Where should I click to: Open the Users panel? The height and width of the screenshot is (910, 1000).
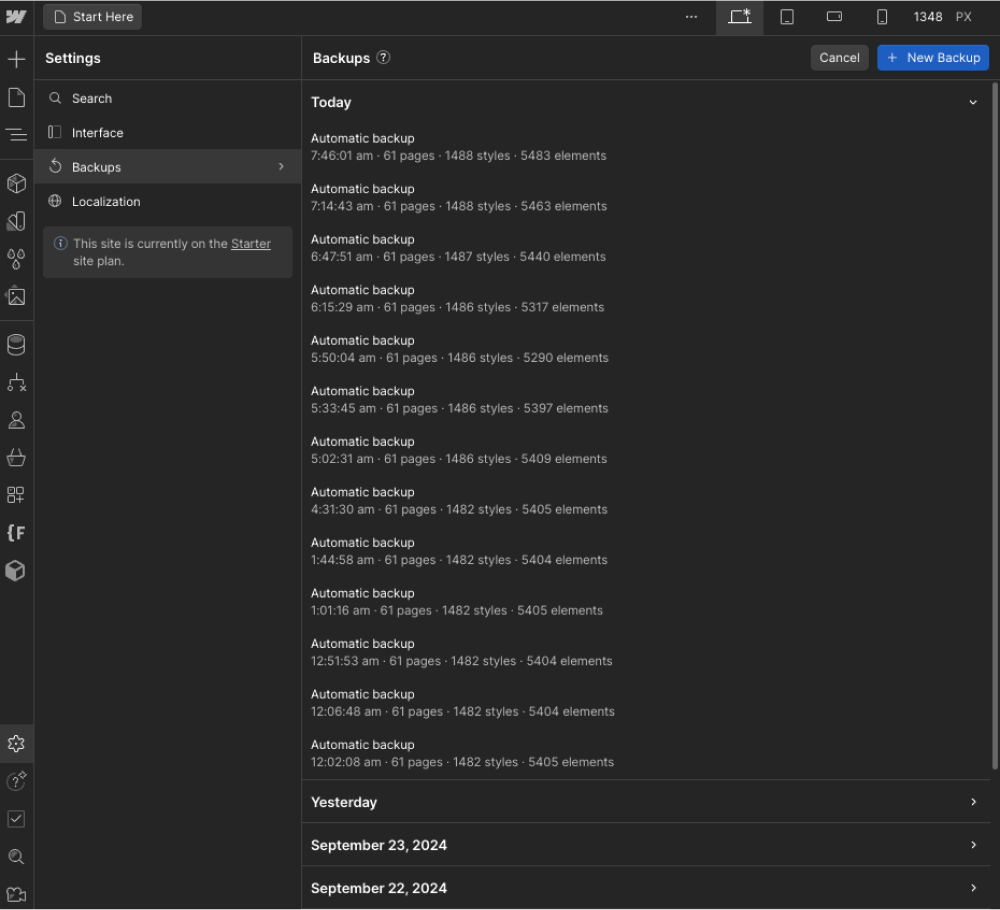pyautogui.click(x=16, y=420)
